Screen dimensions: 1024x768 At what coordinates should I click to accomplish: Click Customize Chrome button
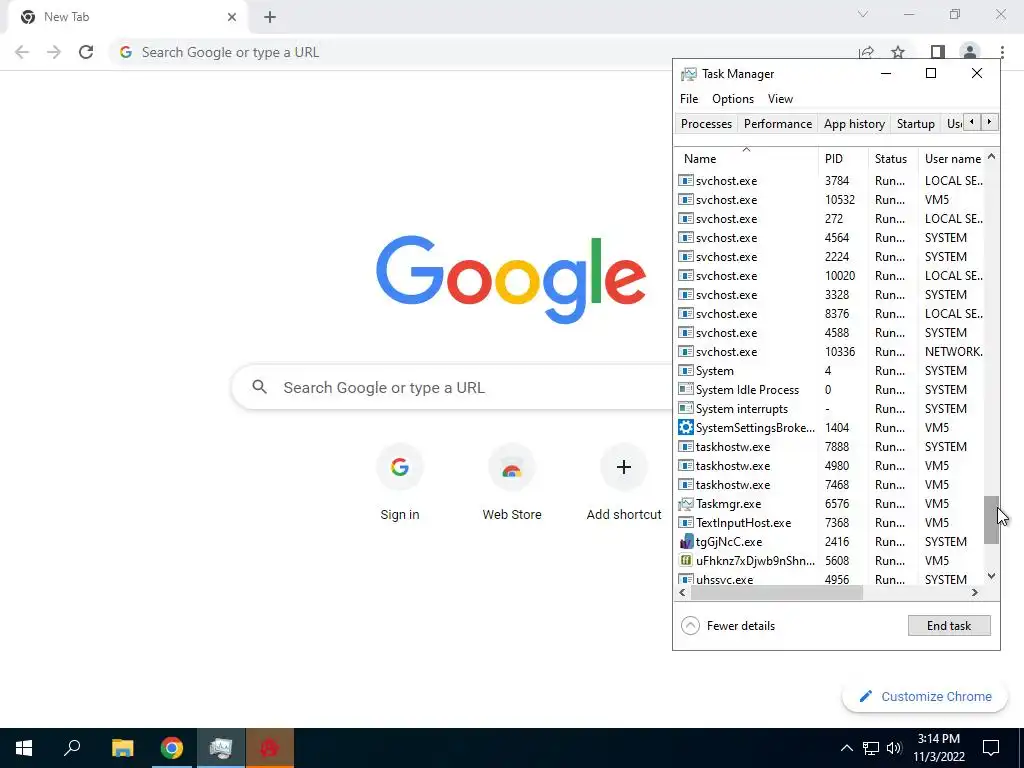[926, 697]
